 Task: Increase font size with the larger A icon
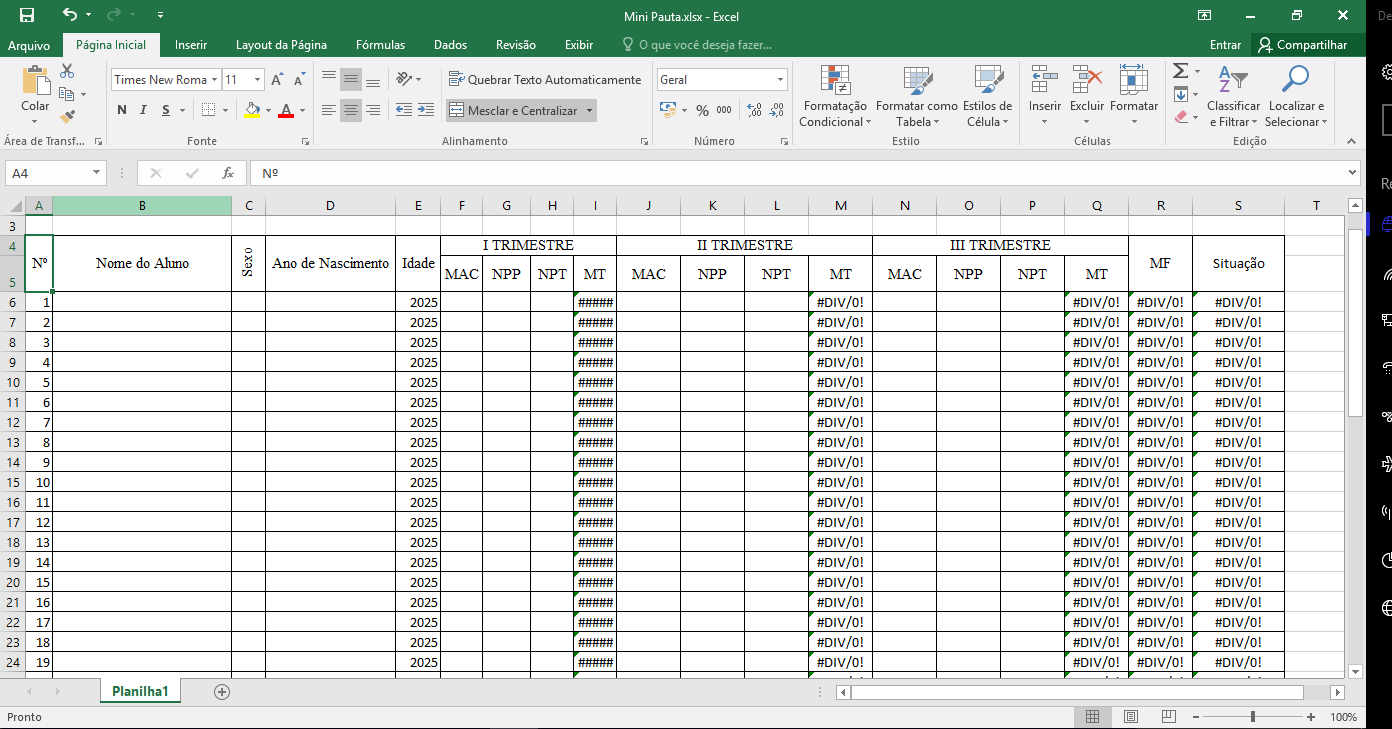(x=277, y=79)
